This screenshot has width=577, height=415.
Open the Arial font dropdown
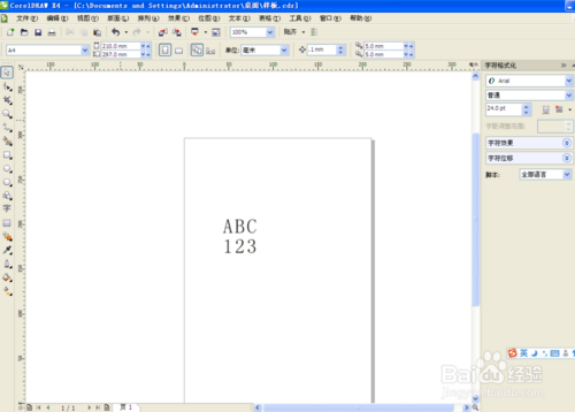click(569, 81)
